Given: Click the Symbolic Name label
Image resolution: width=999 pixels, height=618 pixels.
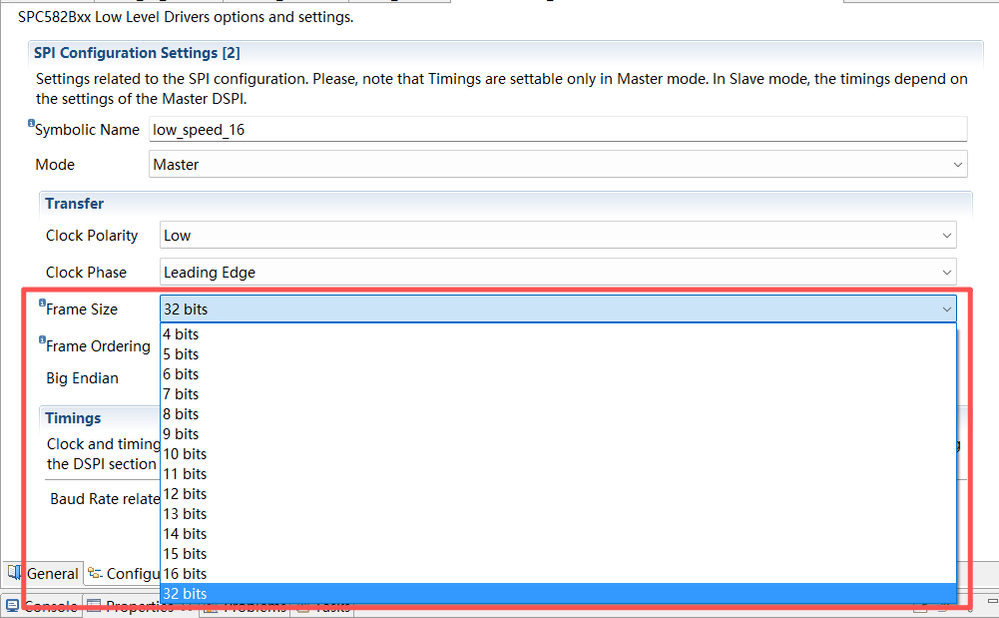Looking at the screenshot, I should pyautogui.click(x=87, y=129).
